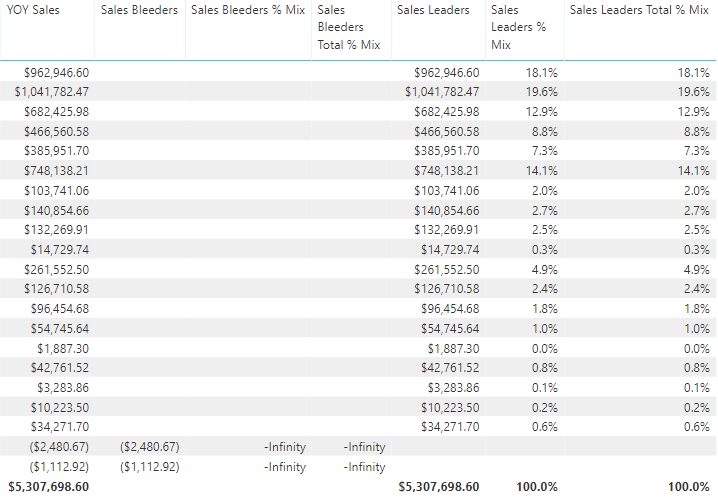The height and width of the screenshot is (499, 718).
Task: Sort by the YOY Sales column header
Action: coord(33,10)
